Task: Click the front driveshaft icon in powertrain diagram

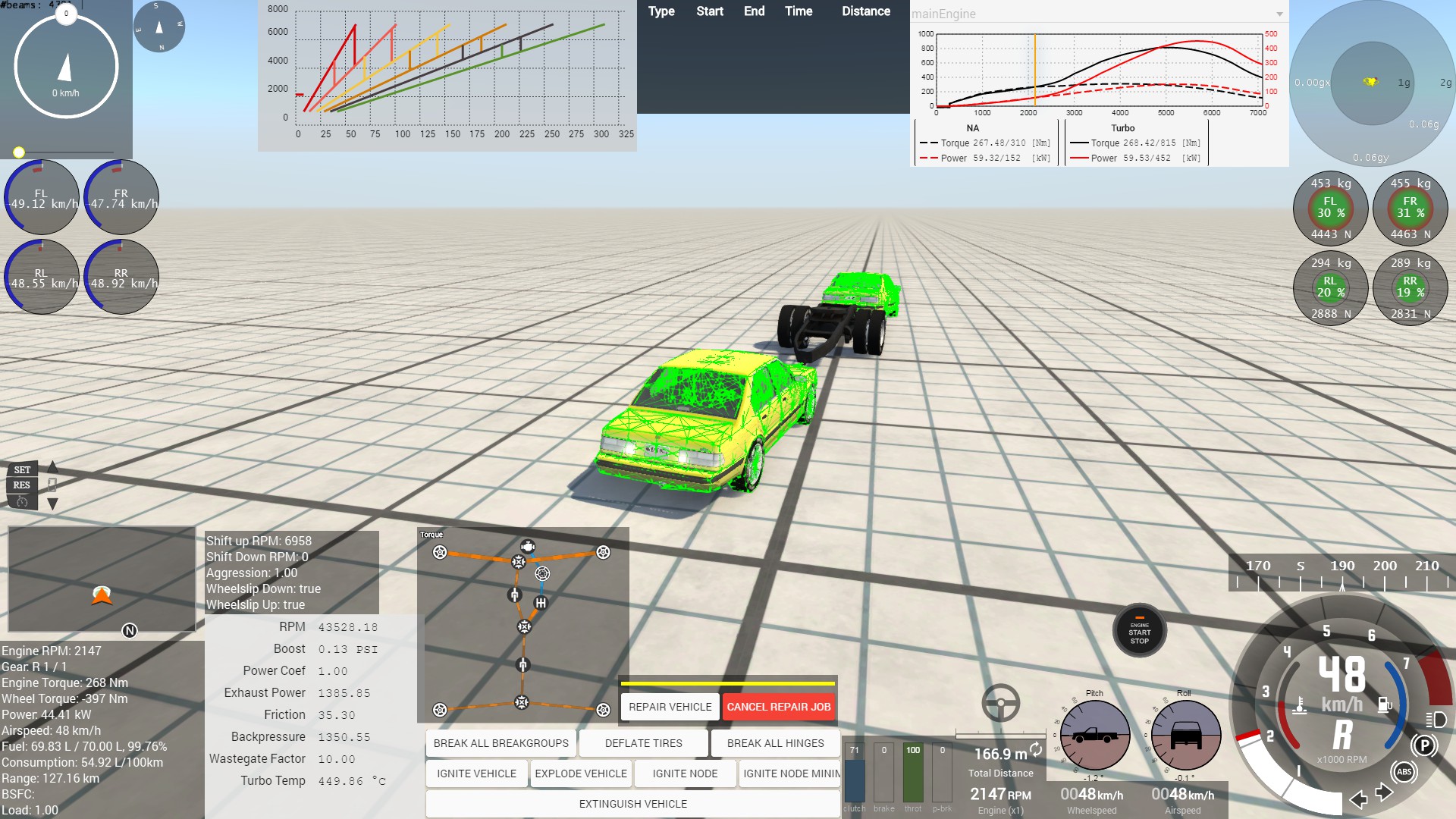Action: point(515,595)
